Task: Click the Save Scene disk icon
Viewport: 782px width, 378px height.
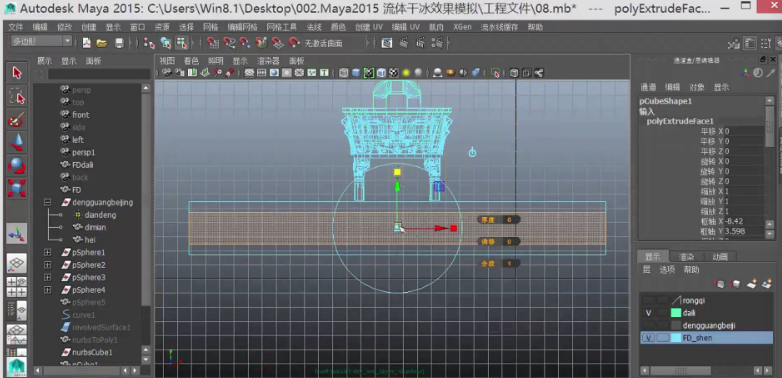Action: click(x=119, y=43)
